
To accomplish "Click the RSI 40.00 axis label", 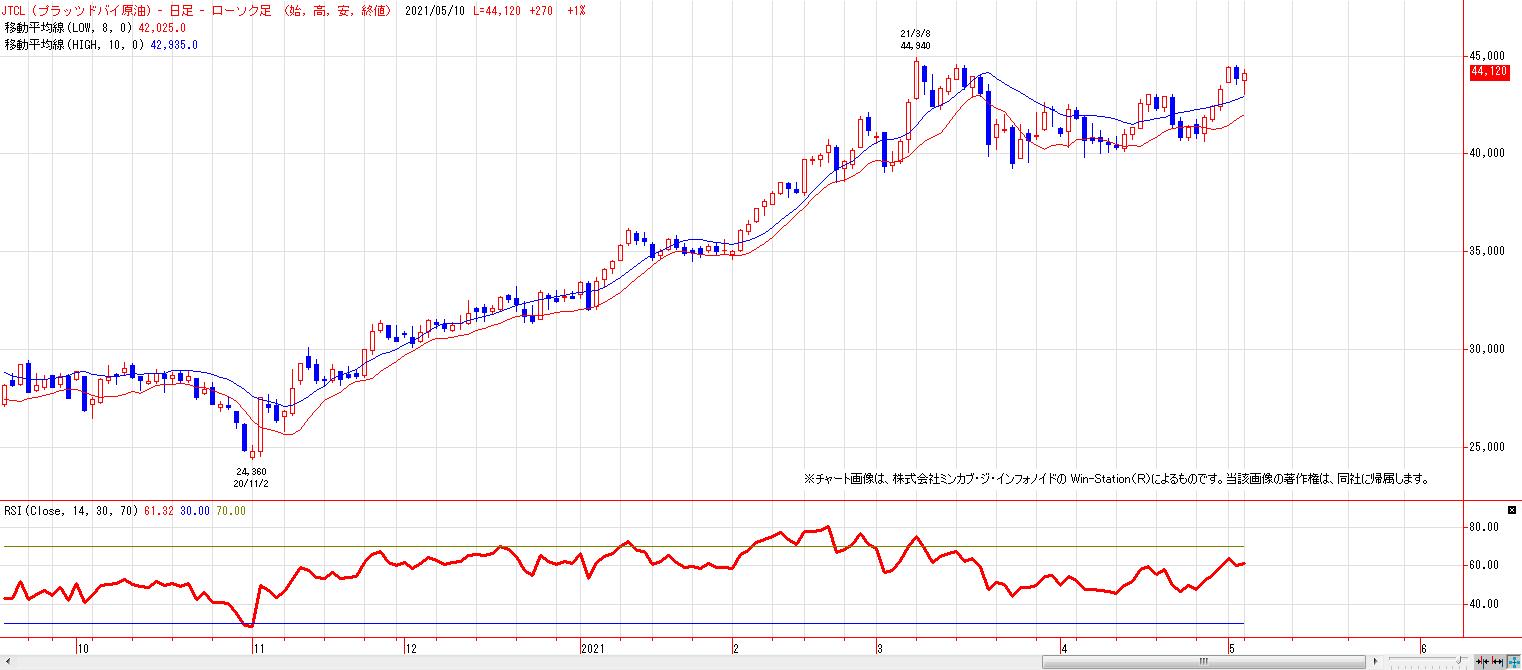I will (x=1484, y=605).
